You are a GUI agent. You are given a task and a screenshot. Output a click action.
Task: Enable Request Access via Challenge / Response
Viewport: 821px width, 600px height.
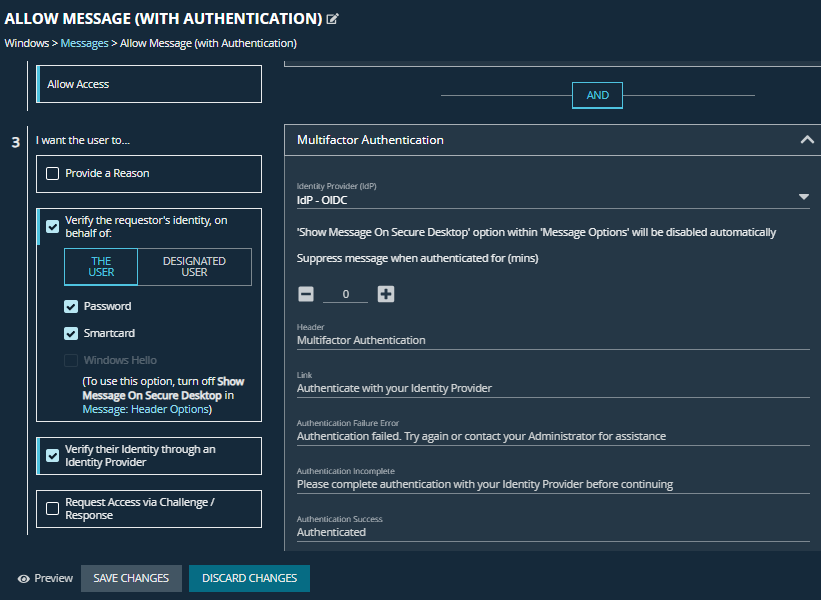(x=51, y=508)
